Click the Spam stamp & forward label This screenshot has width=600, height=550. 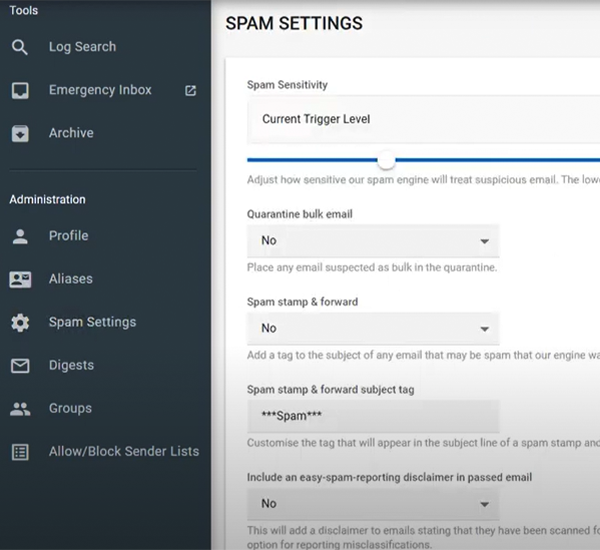302,302
